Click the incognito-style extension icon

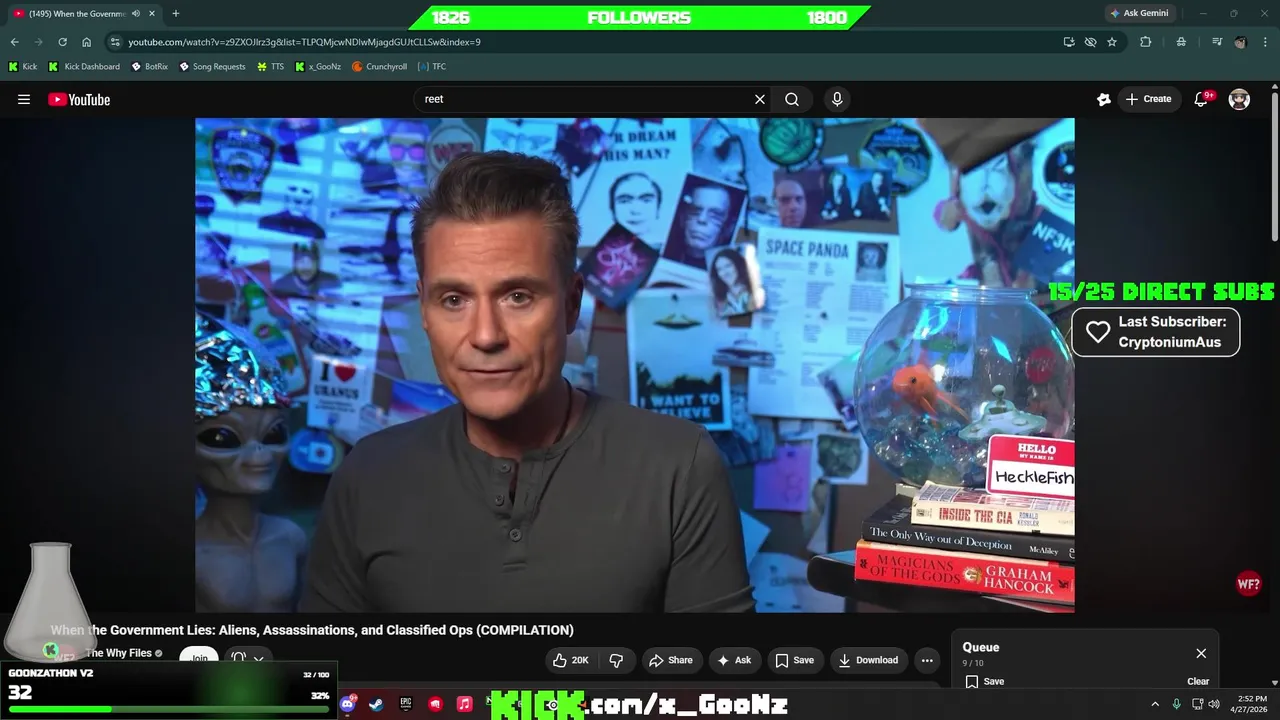[1181, 42]
